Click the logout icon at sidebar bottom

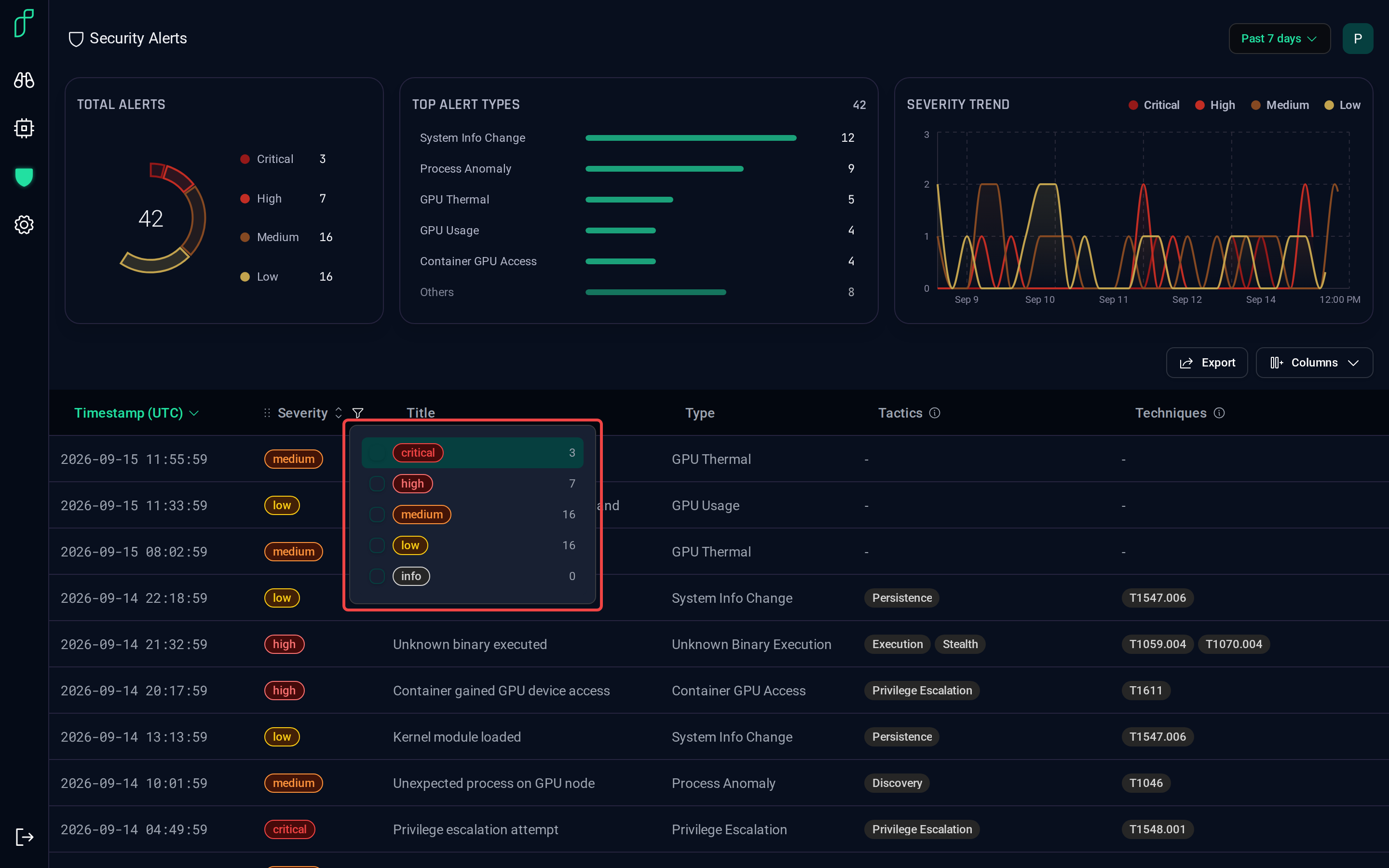point(24,837)
